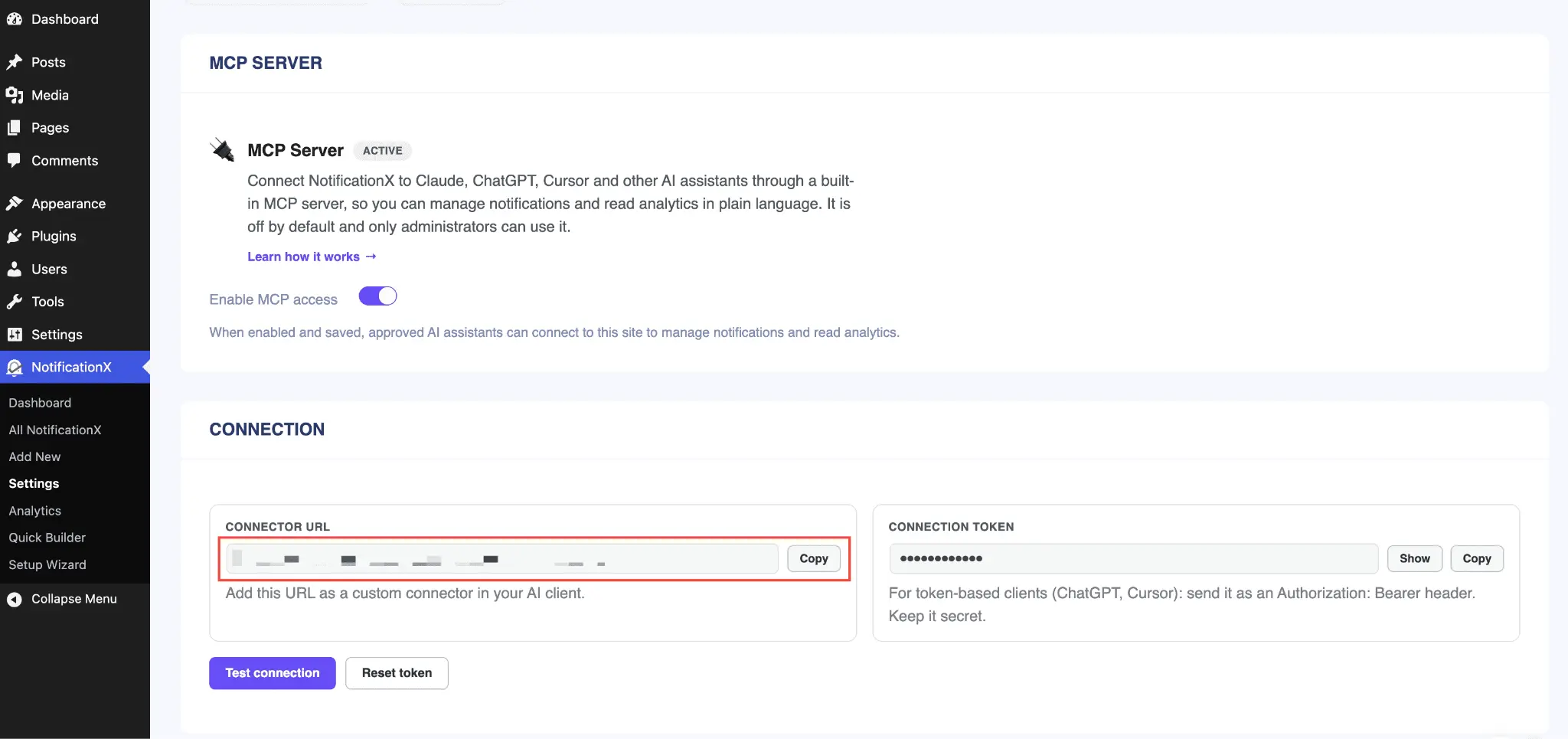Open the Comments menu
The image size is (1568, 739).
point(75,161)
